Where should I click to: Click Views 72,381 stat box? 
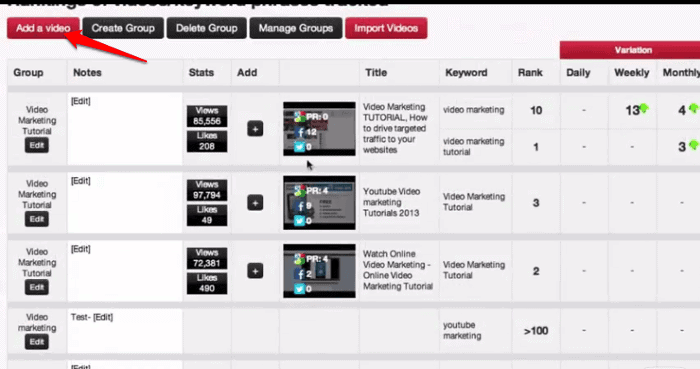tap(207, 258)
